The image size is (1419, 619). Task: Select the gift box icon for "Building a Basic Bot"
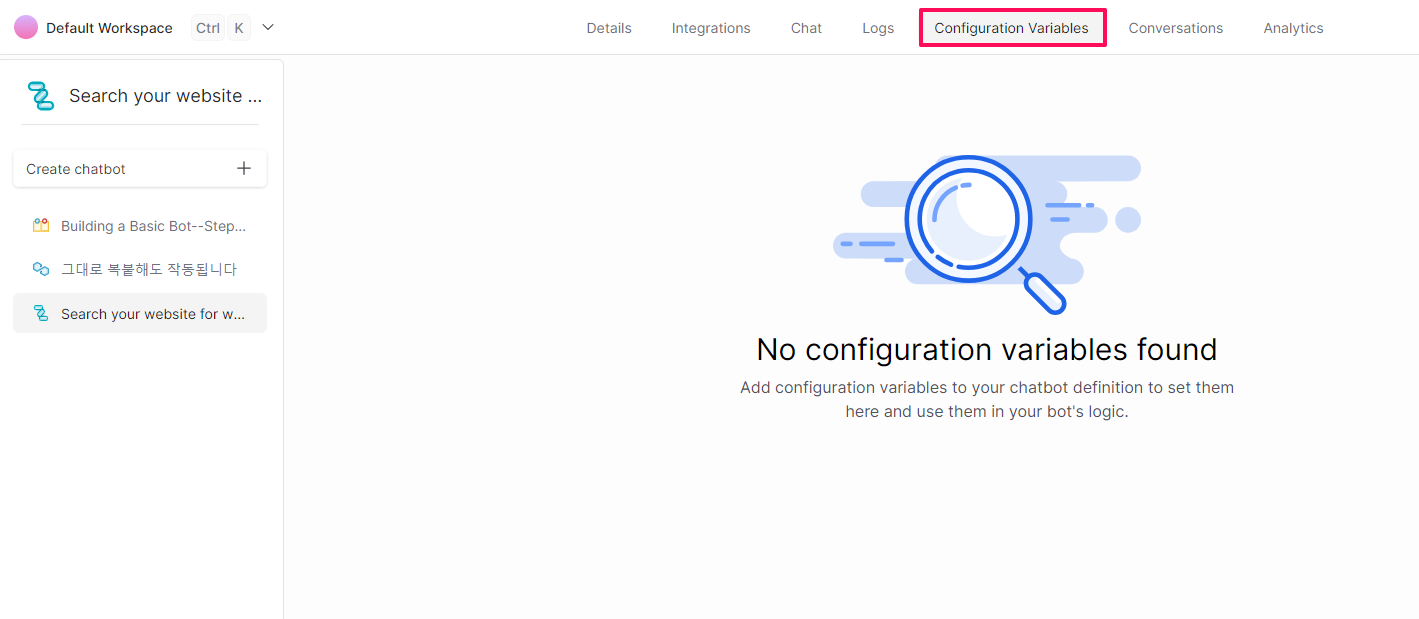pos(41,225)
